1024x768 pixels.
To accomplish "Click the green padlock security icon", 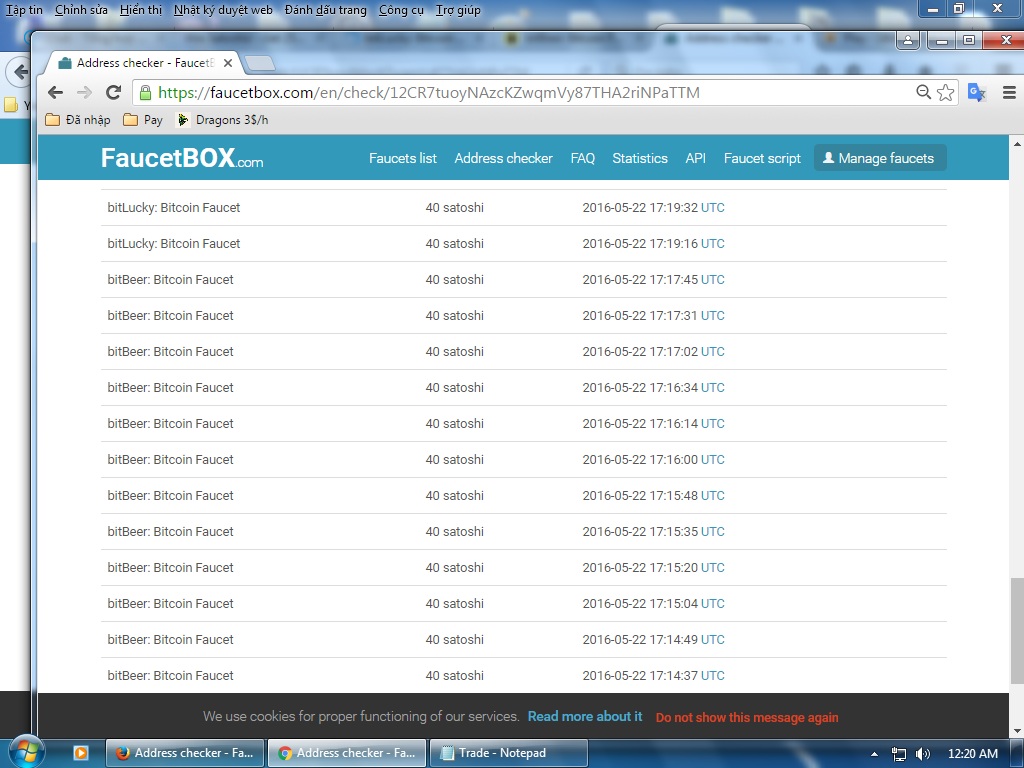I will (146, 93).
